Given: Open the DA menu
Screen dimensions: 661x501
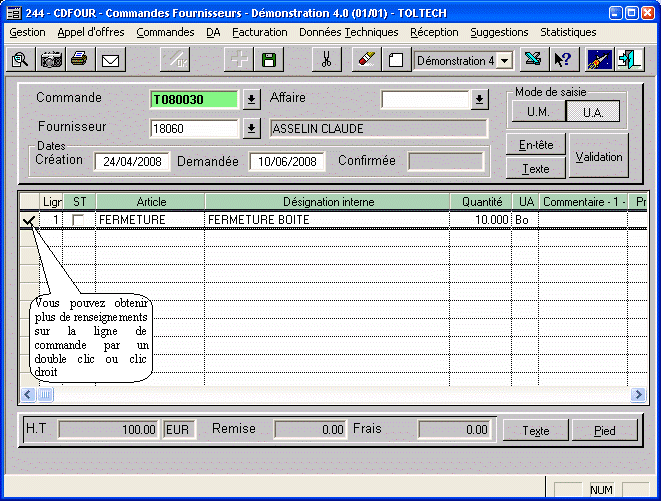Looking at the screenshot, I should 213,32.
